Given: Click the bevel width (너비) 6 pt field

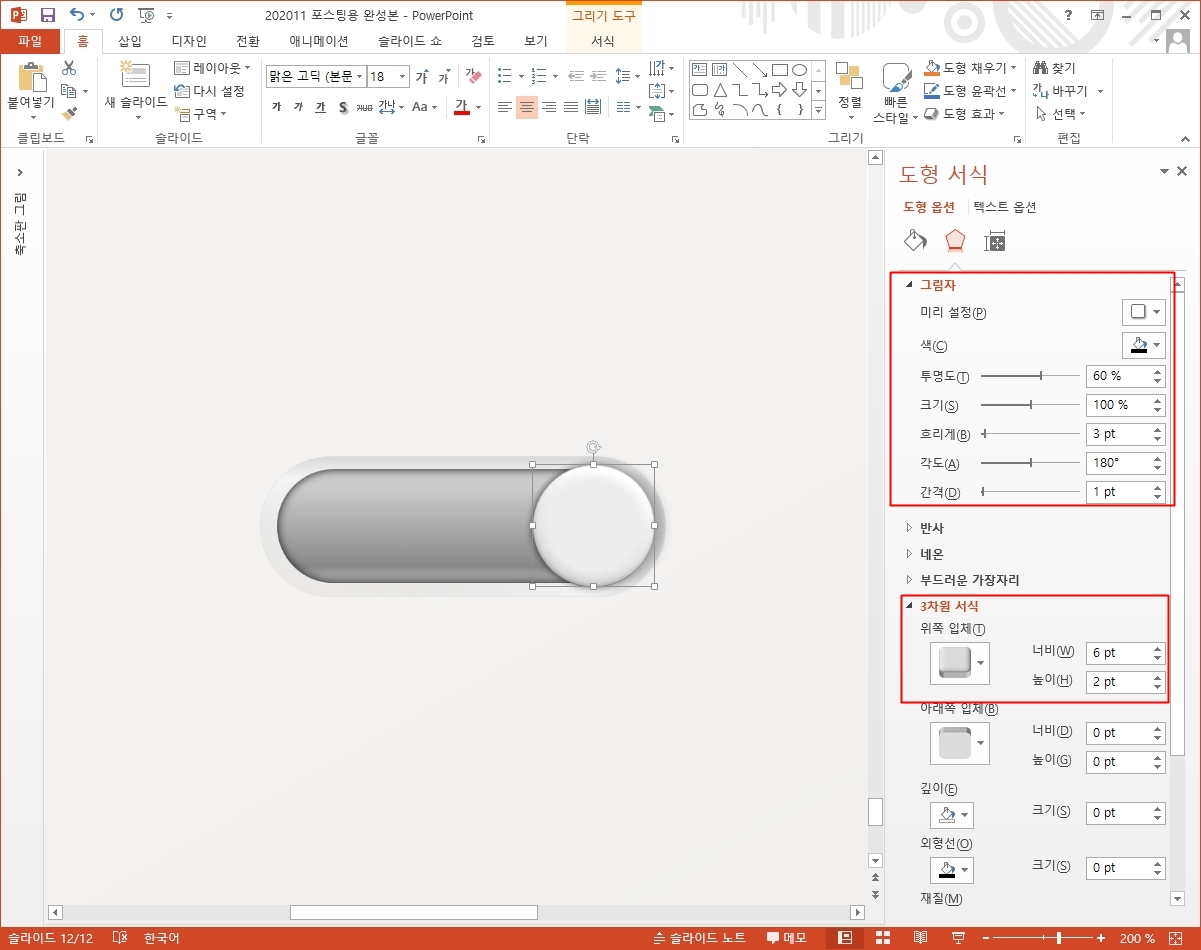Looking at the screenshot, I should tap(1126, 653).
